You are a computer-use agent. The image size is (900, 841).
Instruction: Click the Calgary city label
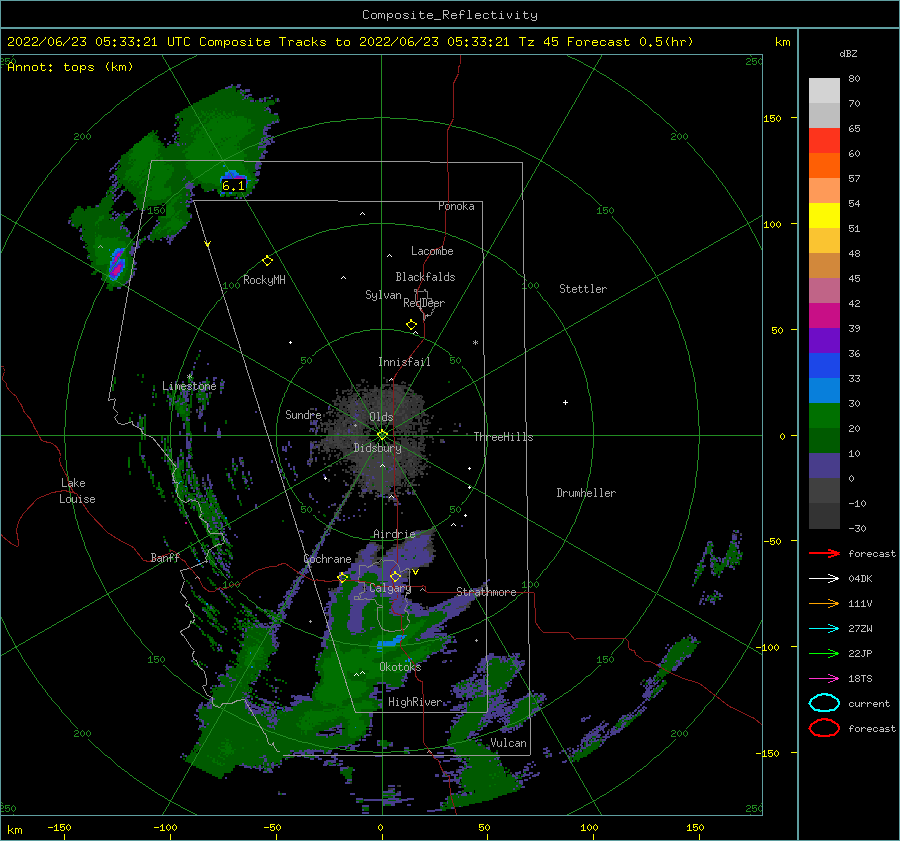coord(390,588)
